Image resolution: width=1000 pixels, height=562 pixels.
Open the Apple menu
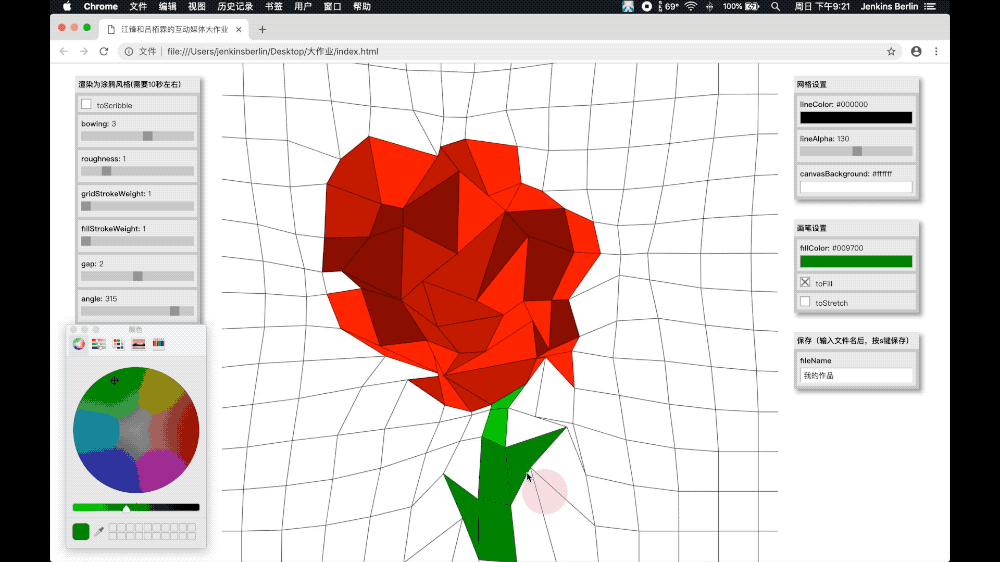[67, 6]
